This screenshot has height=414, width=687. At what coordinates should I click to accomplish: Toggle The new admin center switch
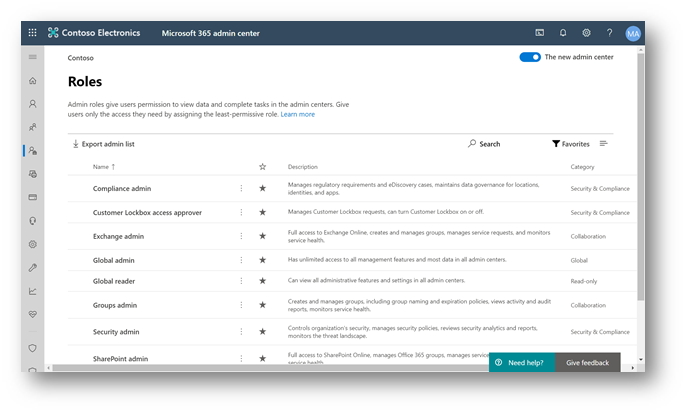[x=530, y=57]
